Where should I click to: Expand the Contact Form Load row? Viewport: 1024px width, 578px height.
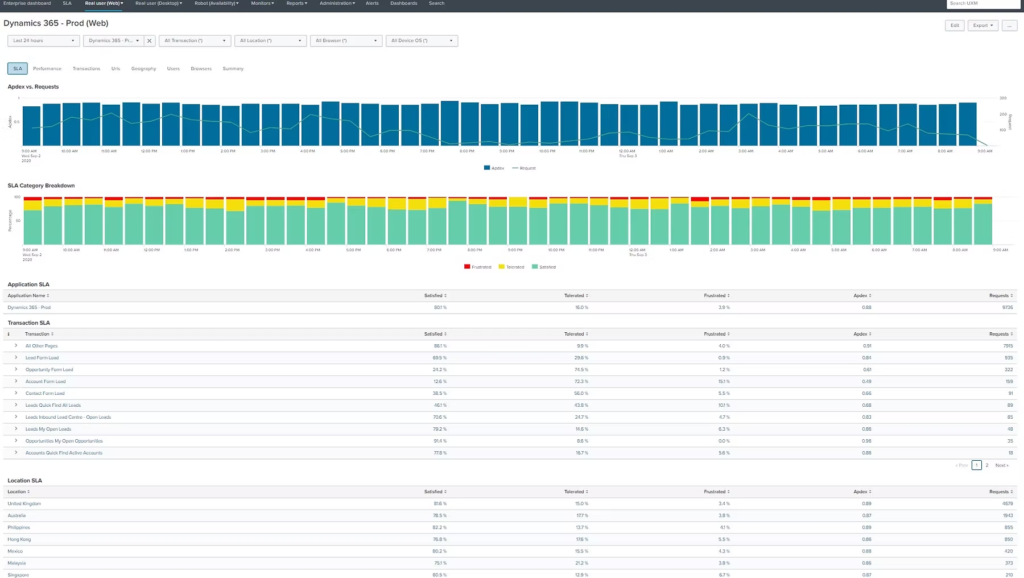point(16,393)
